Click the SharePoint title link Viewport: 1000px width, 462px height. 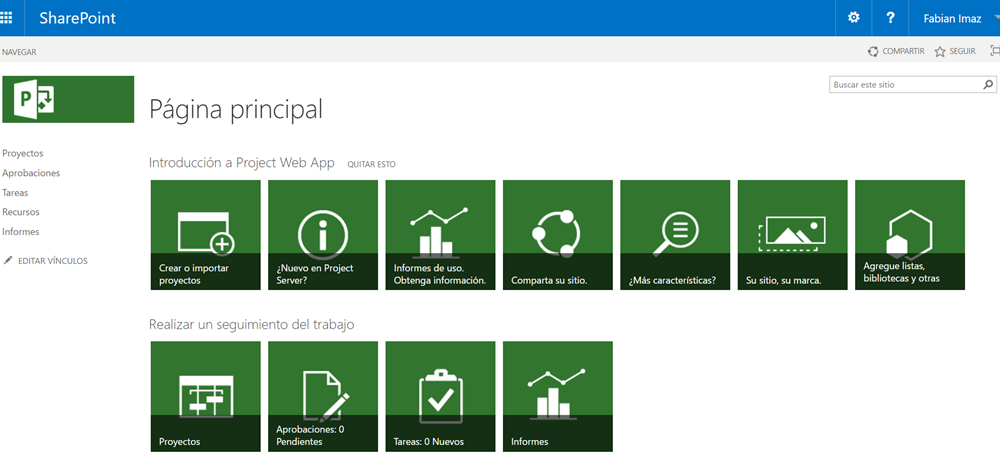[78, 18]
